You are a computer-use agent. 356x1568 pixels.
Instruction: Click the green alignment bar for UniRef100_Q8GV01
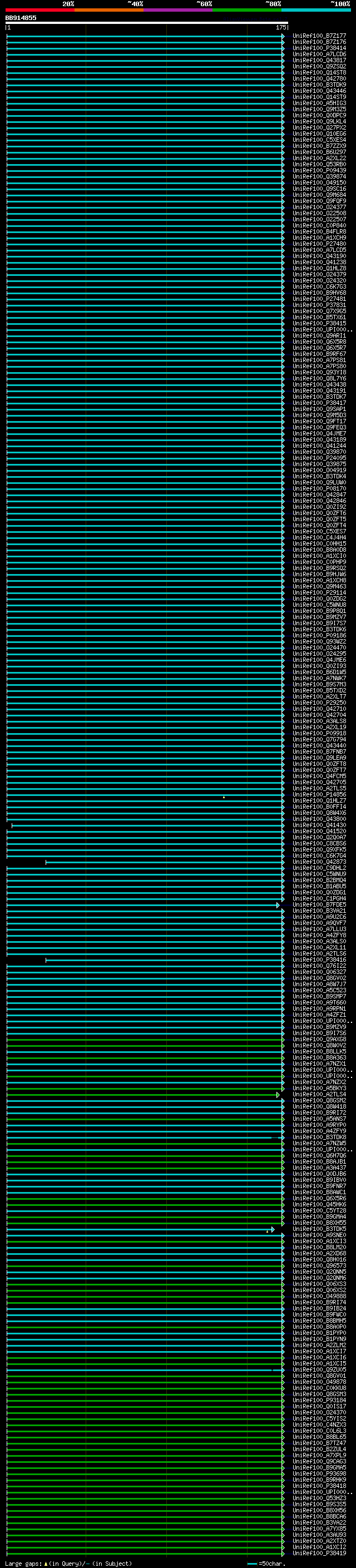click(x=145, y=1376)
